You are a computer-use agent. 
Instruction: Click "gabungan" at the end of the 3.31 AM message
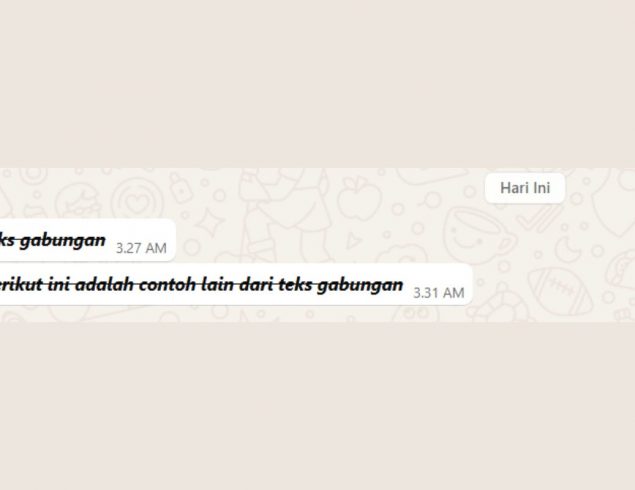[360, 285]
